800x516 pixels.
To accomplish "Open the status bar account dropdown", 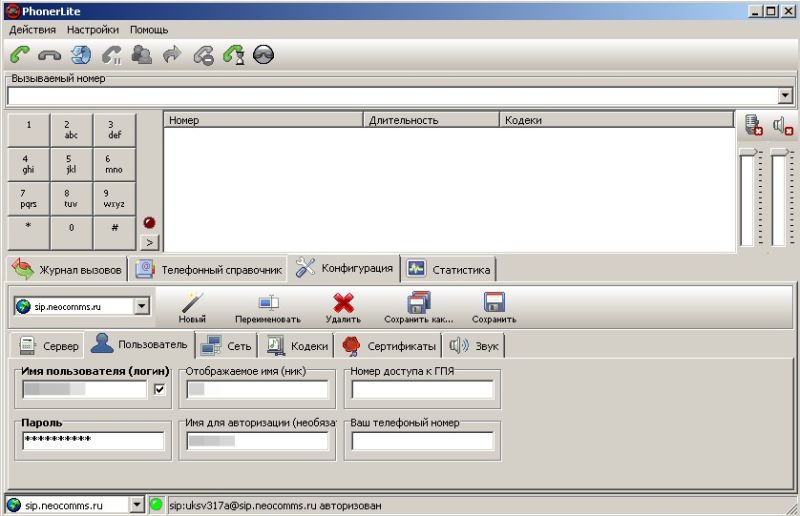I will [137, 505].
